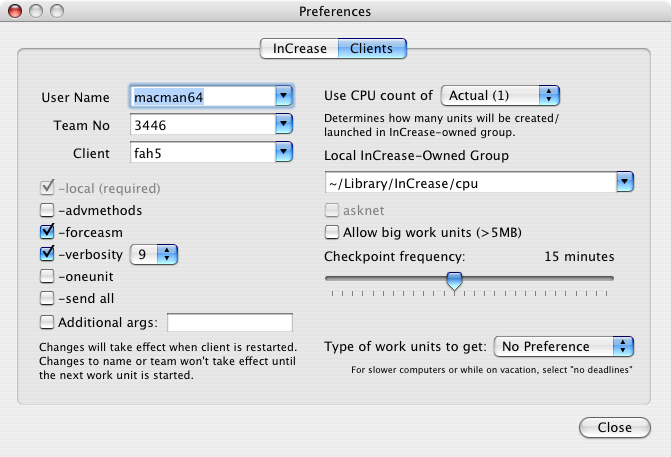Open the Use CPU count popup menu
This screenshot has height=457, width=671.
(500, 95)
